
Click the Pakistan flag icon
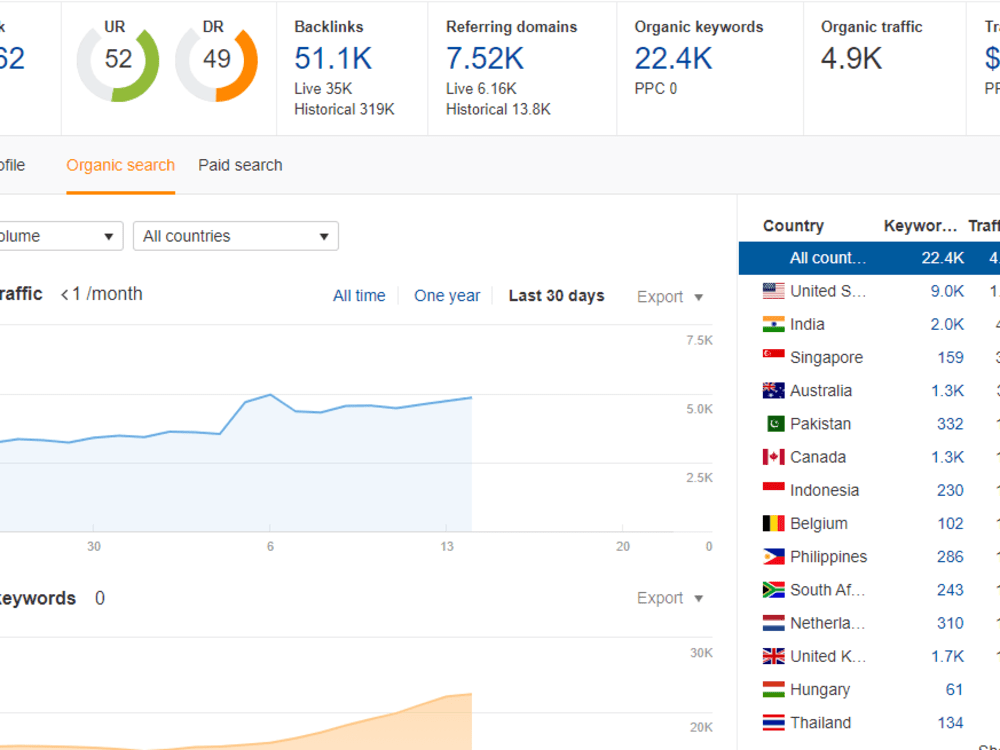coord(776,423)
